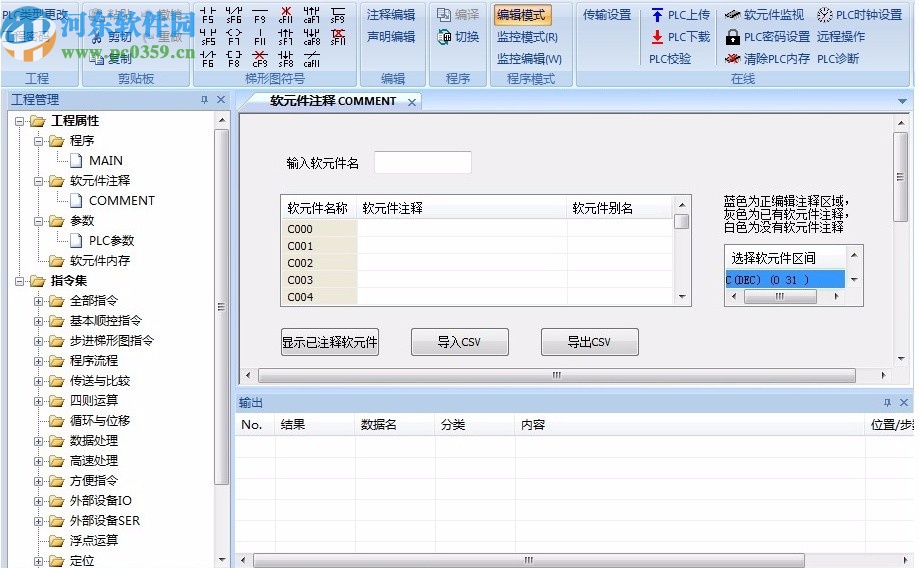Insert invert result symbol caF11

coord(312,59)
